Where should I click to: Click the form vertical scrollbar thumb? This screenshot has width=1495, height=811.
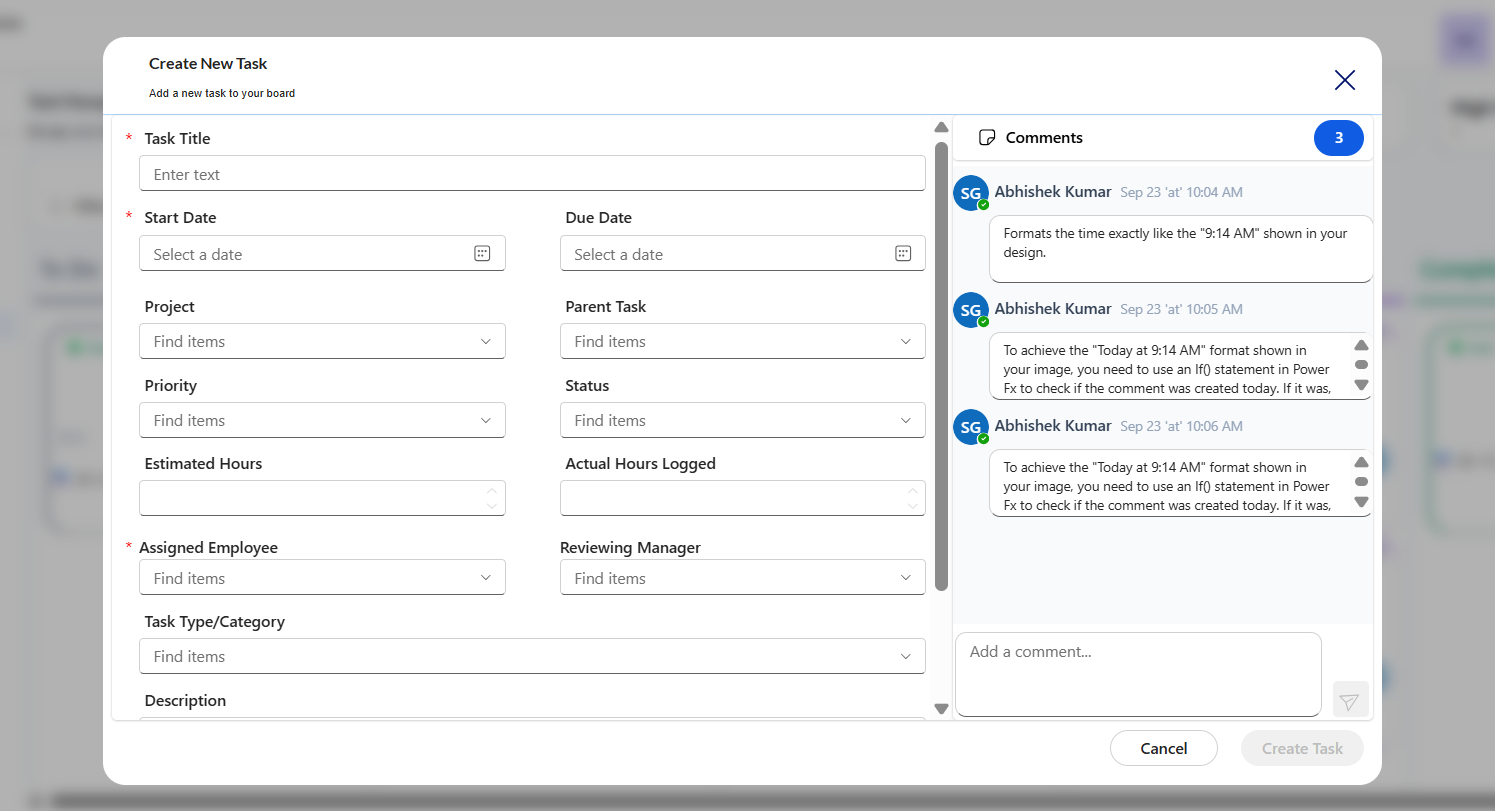[941, 366]
